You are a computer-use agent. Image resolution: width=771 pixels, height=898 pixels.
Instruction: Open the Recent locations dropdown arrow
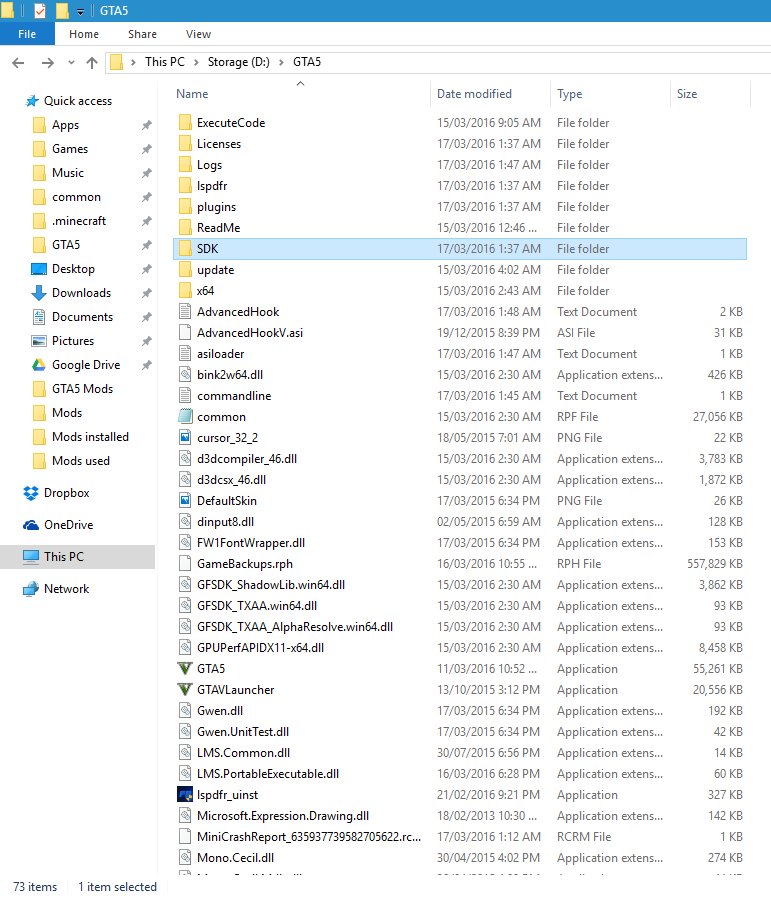71,62
